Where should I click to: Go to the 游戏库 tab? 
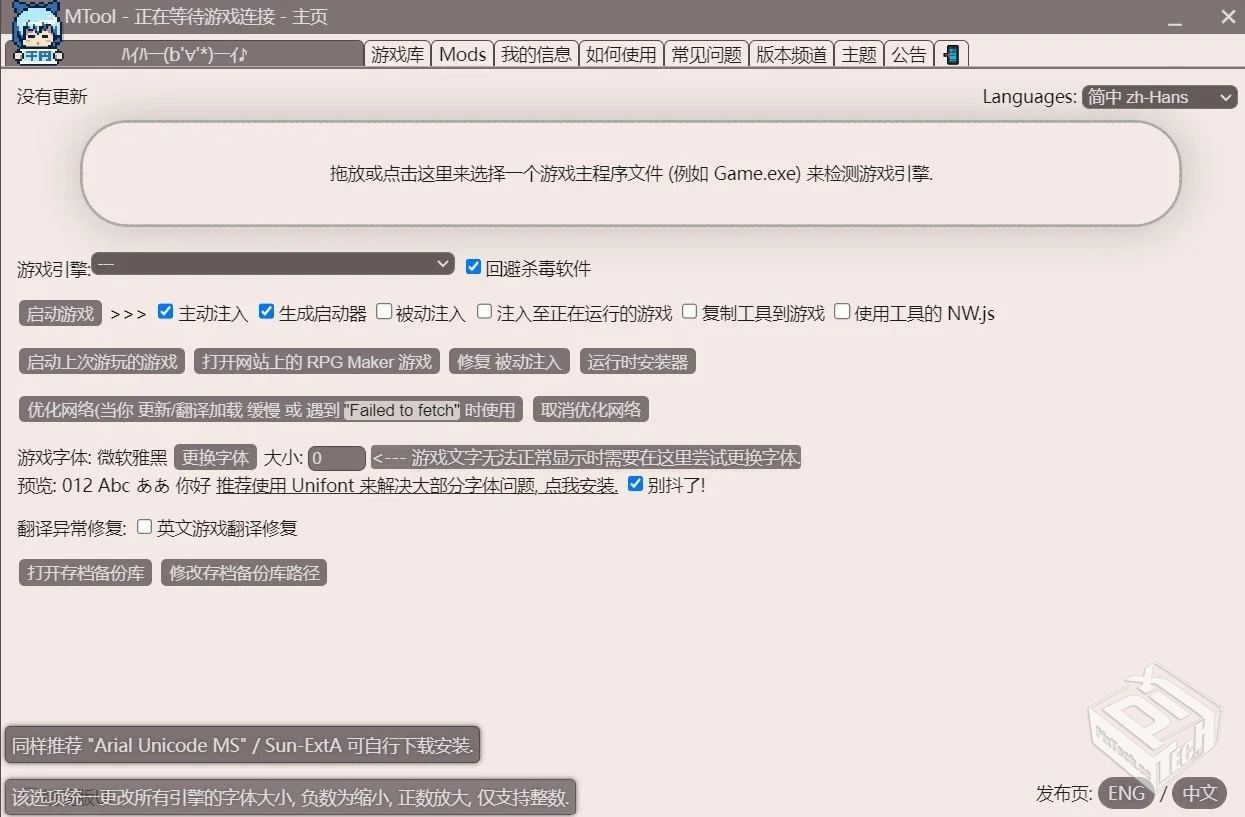coord(397,54)
